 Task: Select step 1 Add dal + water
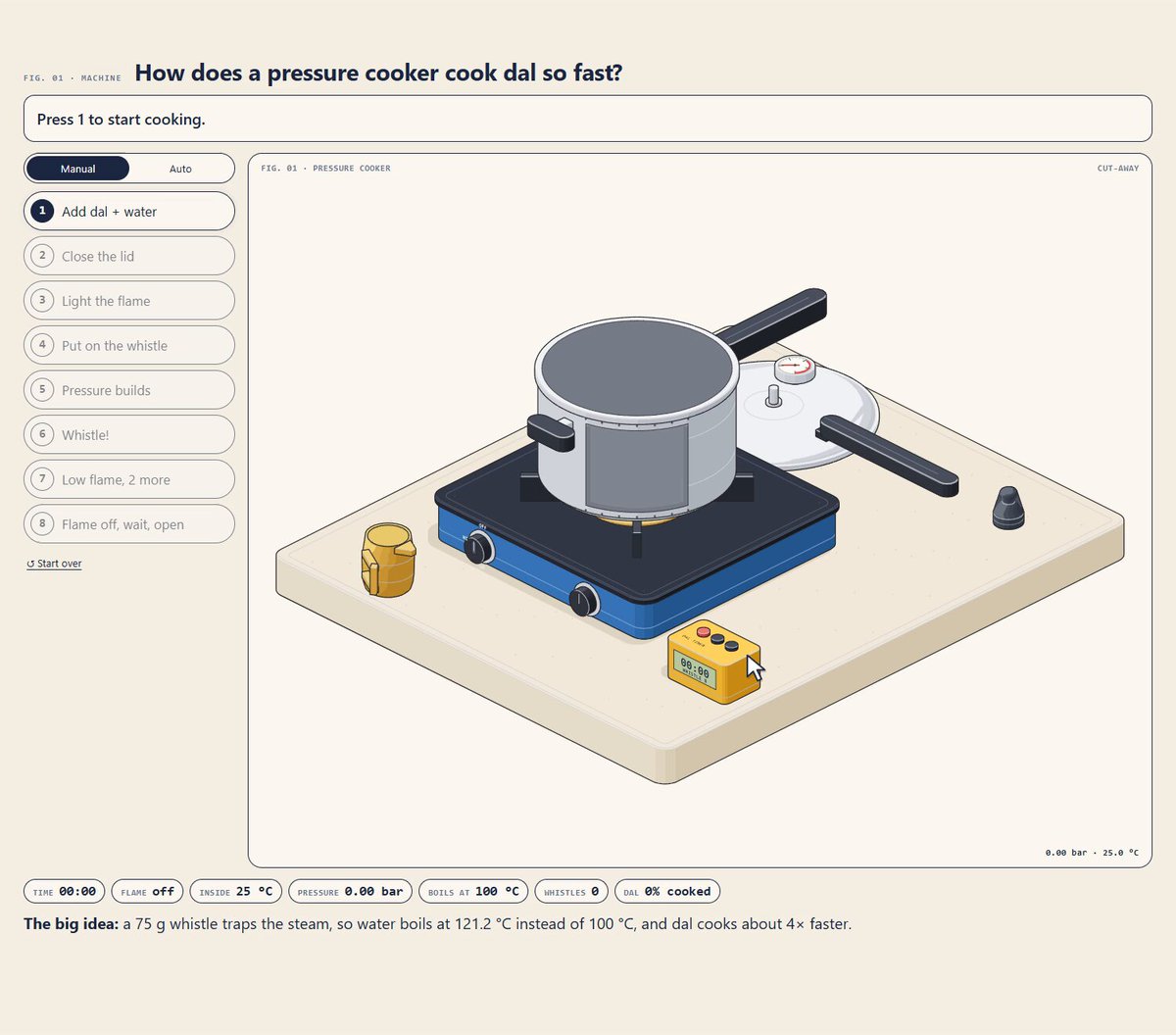(129, 211)
